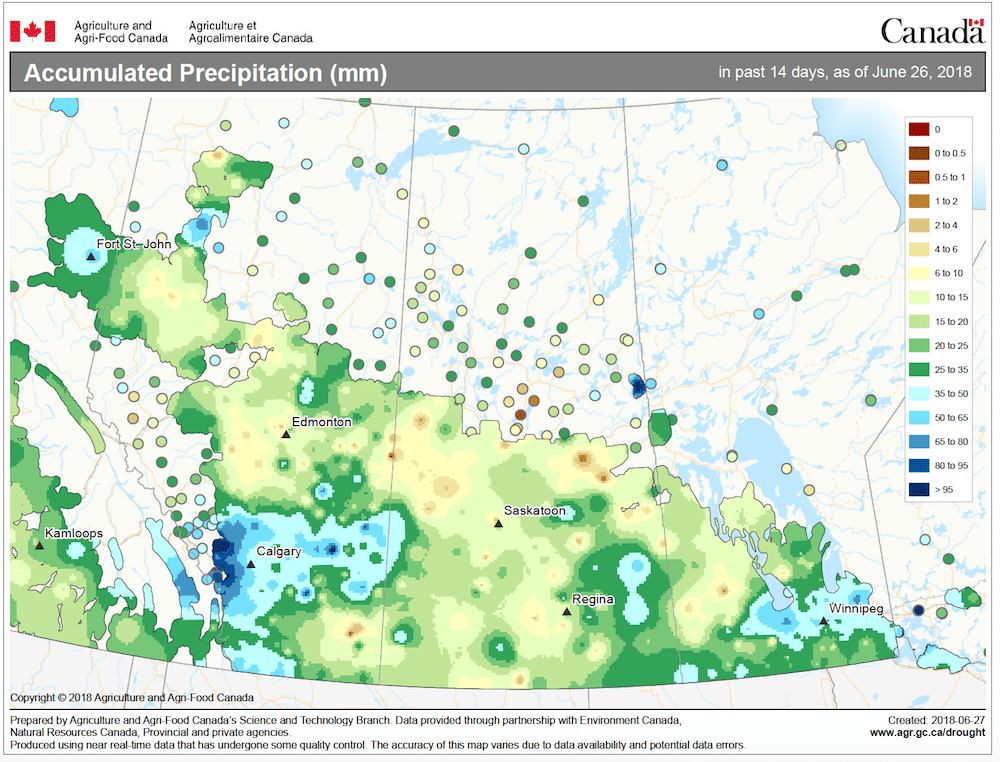Click the 50 to 65 legend swatch
The height and width of the screenshot is (762, 1000).
click(x=919, y=418)
